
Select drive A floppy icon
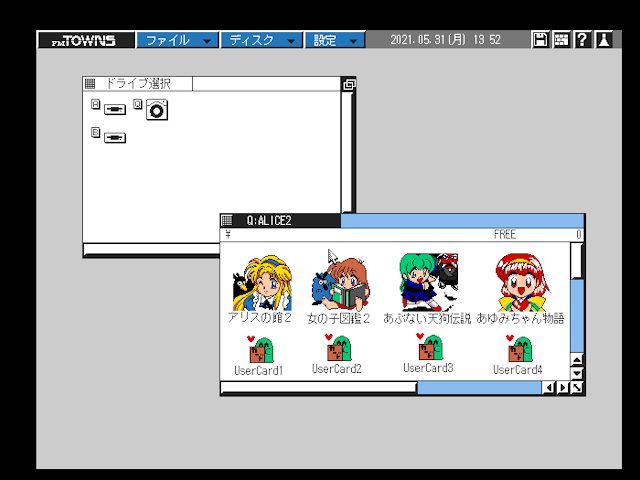pyautogui.click(x=115, y=109)
